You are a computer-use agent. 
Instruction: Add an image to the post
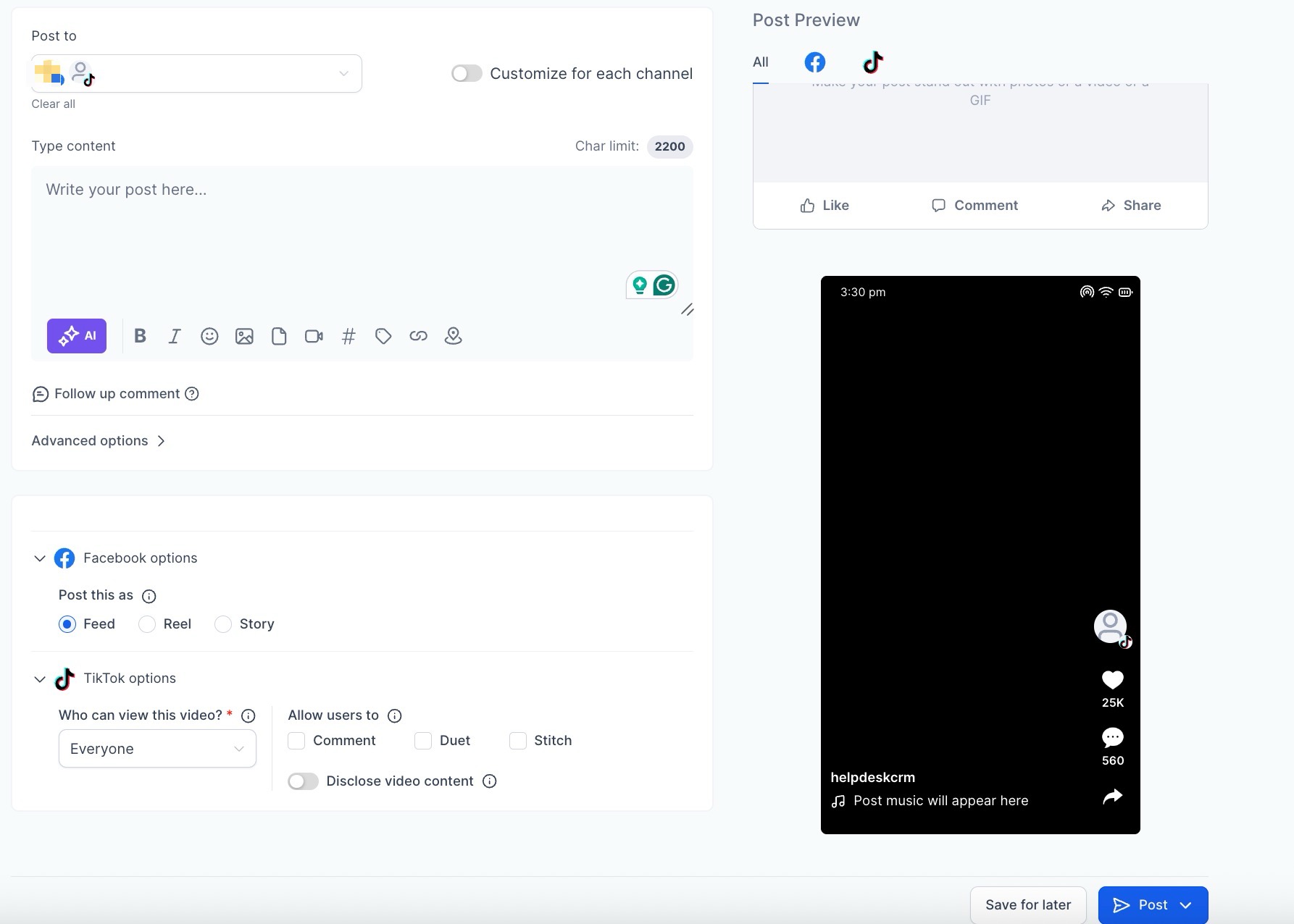(x=244, y=336)
